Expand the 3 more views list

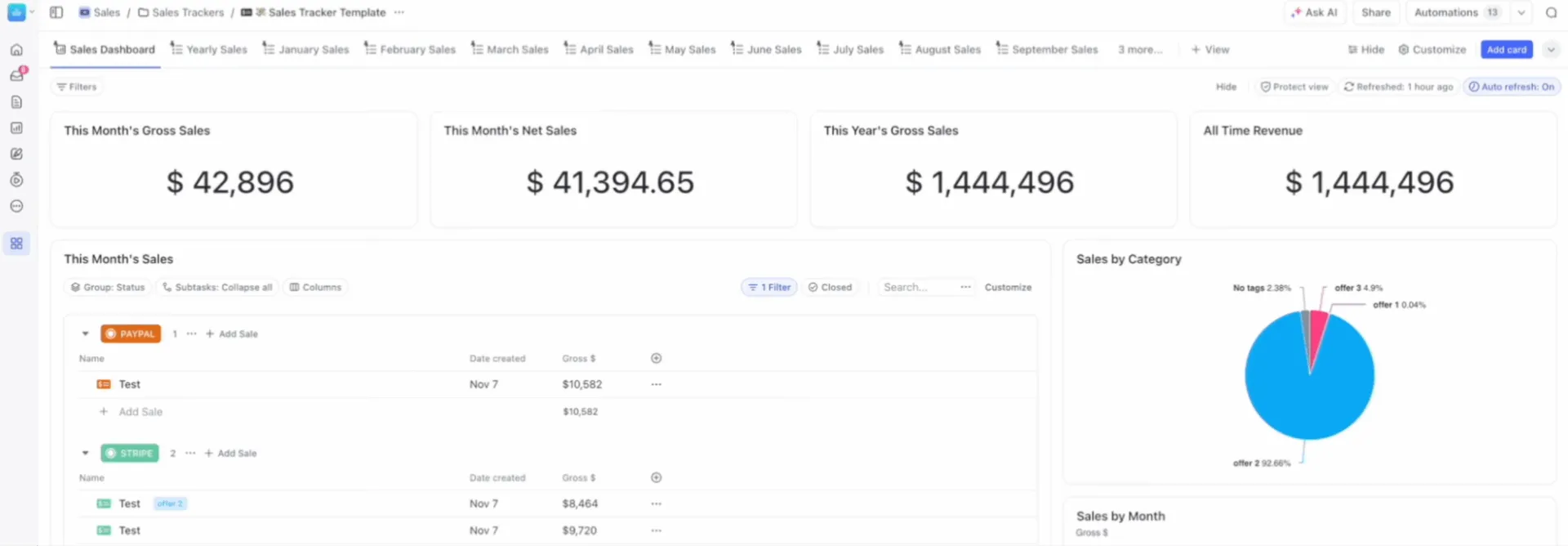[x=1140, y=50]
